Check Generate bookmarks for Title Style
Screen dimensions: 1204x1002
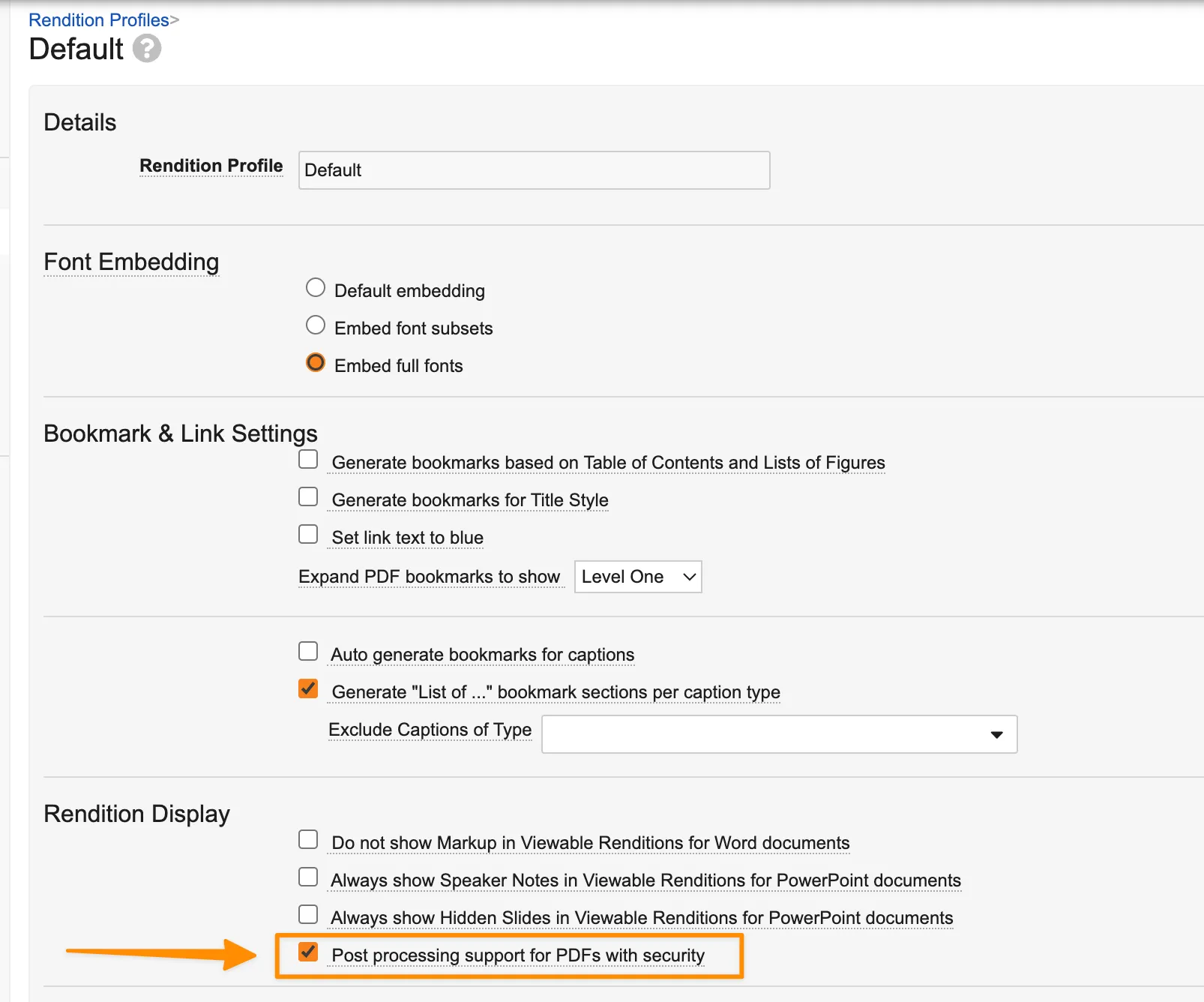point(308,497)
